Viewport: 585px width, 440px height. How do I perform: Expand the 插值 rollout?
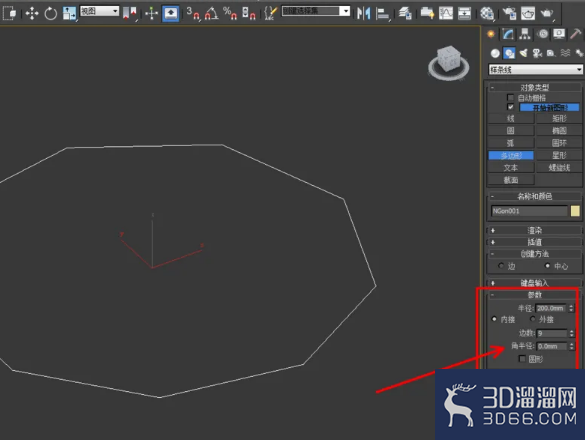[534, 242]
